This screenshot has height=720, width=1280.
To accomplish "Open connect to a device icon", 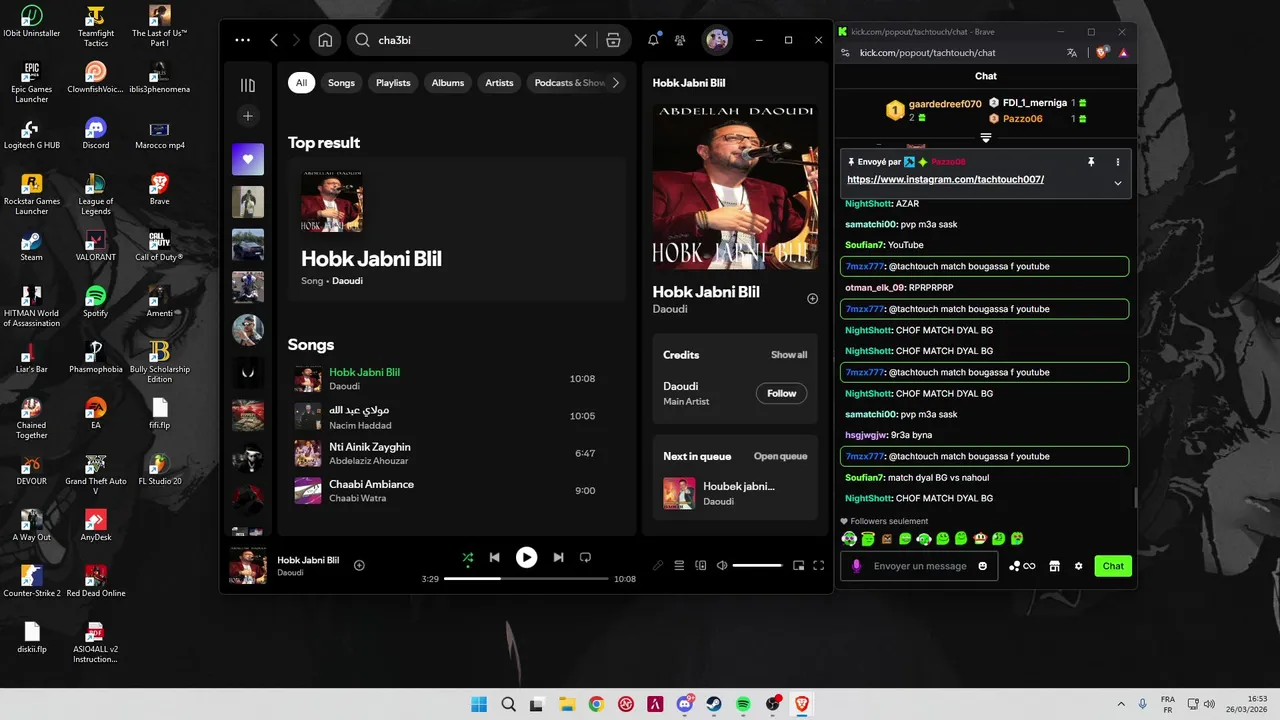I will point(701,566).
